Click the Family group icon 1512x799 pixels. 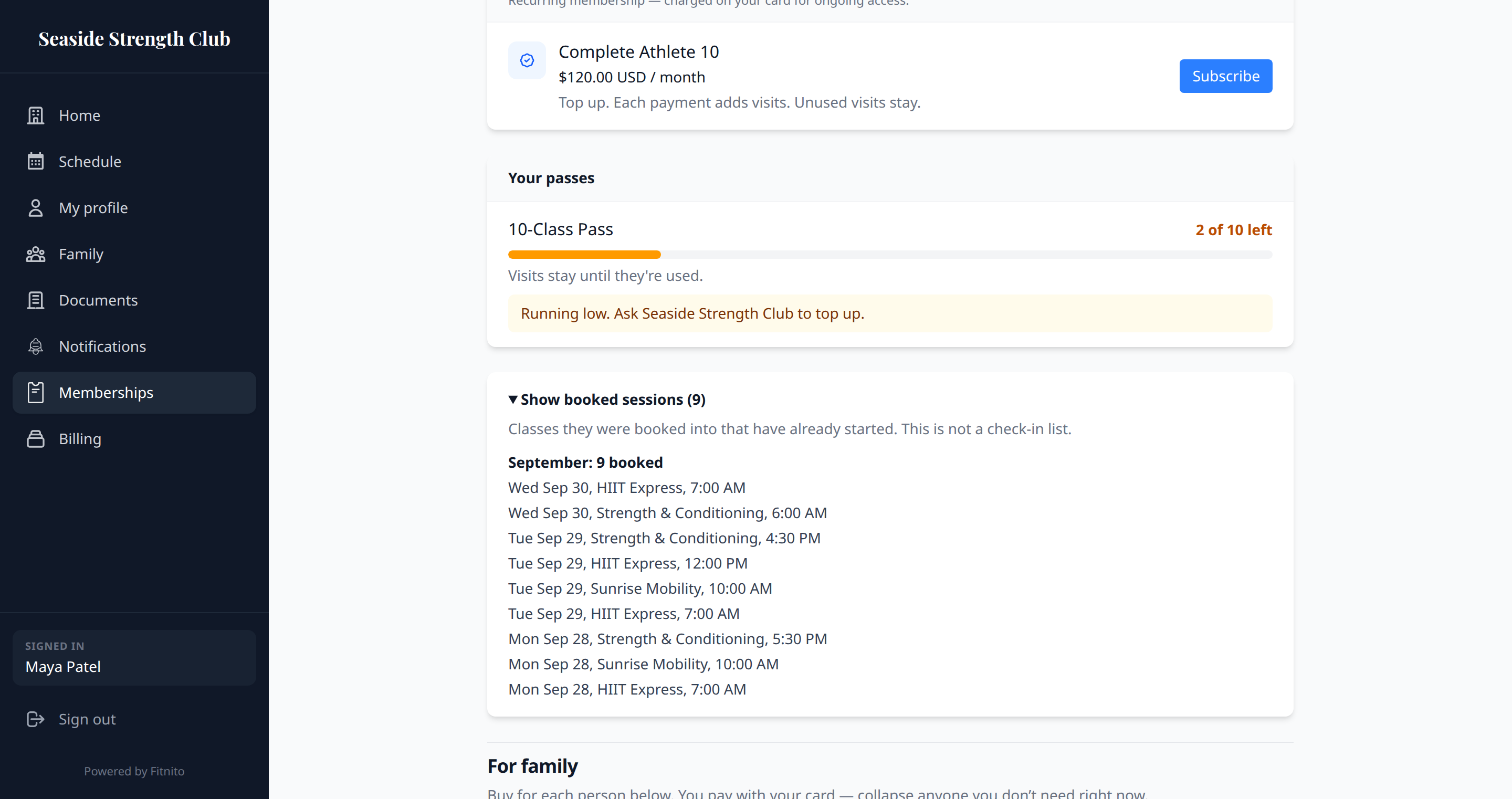pyautogui.click(x=36, y=254)
